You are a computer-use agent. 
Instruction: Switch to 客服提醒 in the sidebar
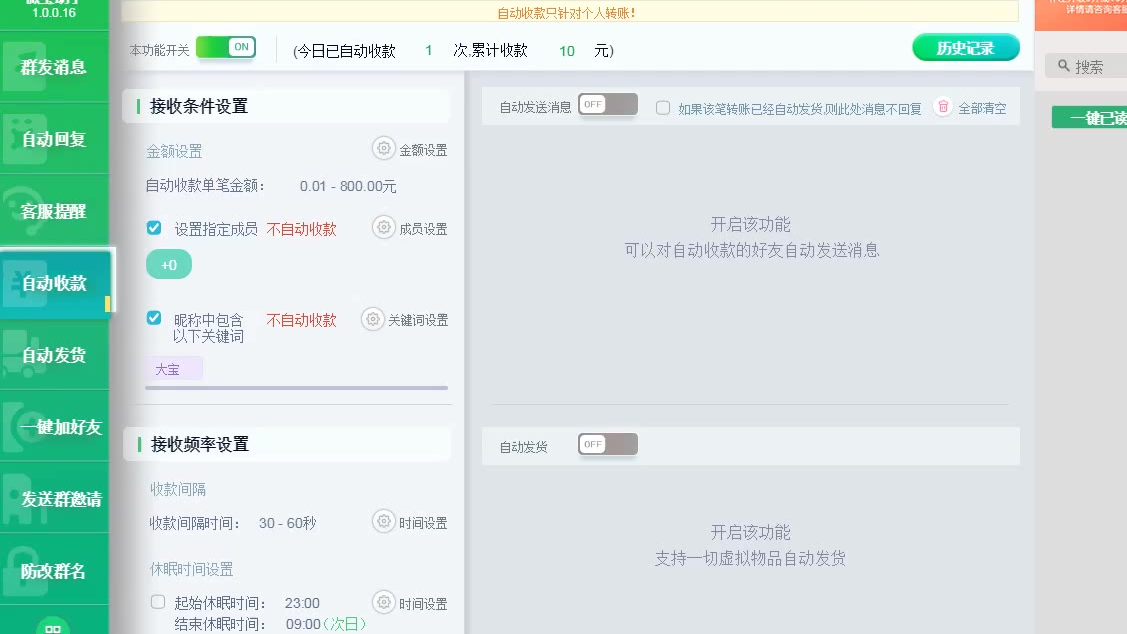[x=55, y=211]
